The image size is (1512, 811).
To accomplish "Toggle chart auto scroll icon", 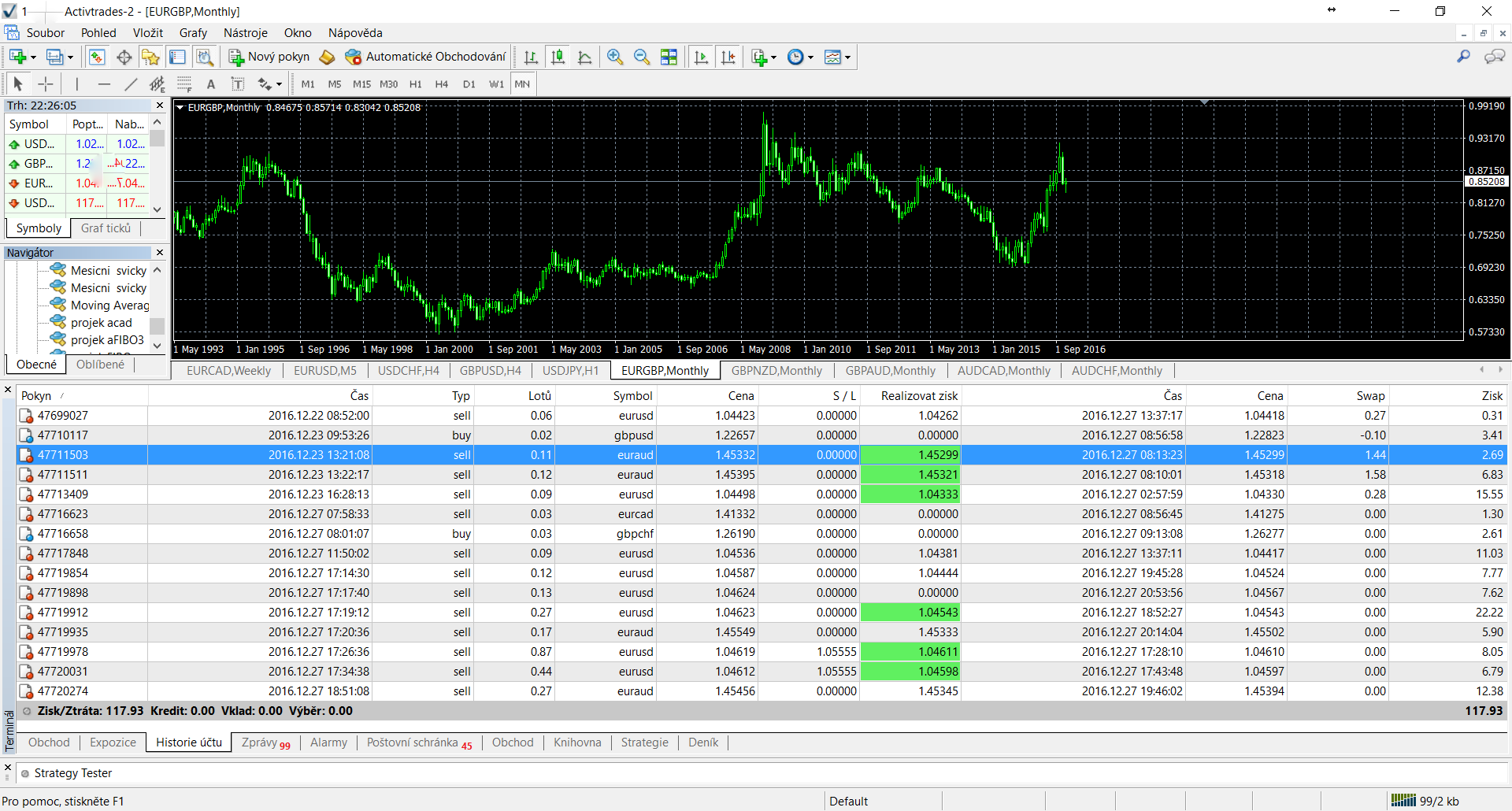I will (x=701, y=57).
